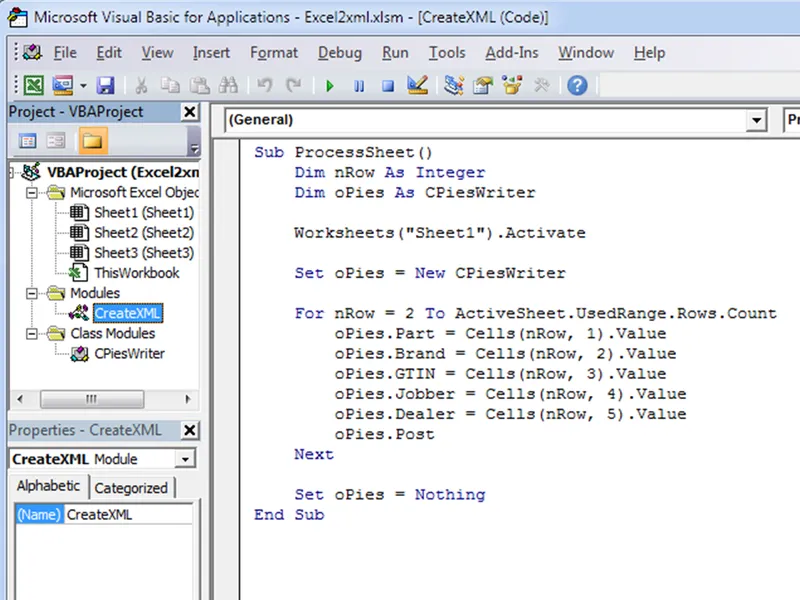The width and height of the screenshot is (800, 600).
Task: Click the Break icon to pause execution
Action: (358, 86)
